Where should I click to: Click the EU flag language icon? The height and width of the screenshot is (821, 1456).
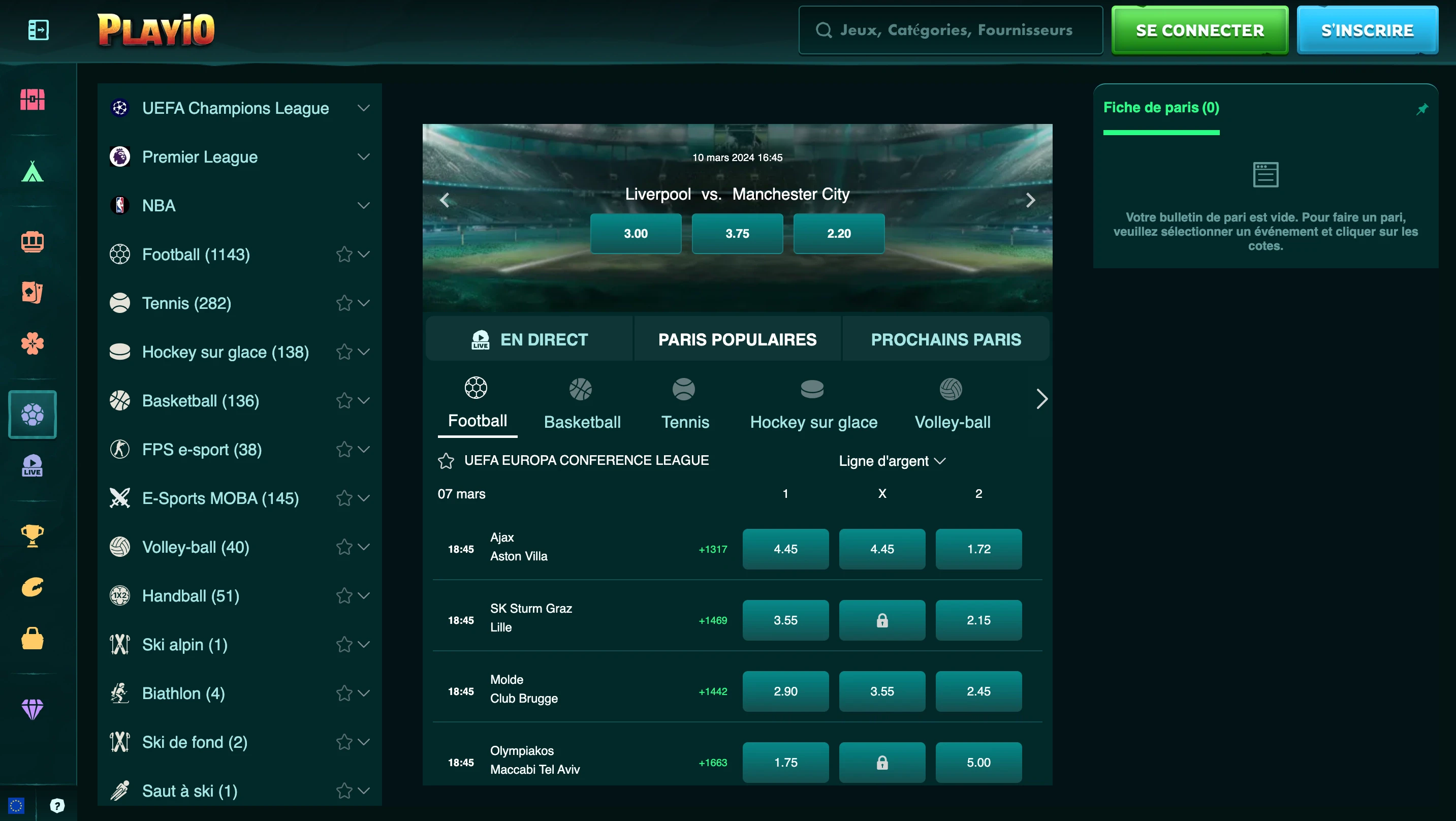[16, 805]
